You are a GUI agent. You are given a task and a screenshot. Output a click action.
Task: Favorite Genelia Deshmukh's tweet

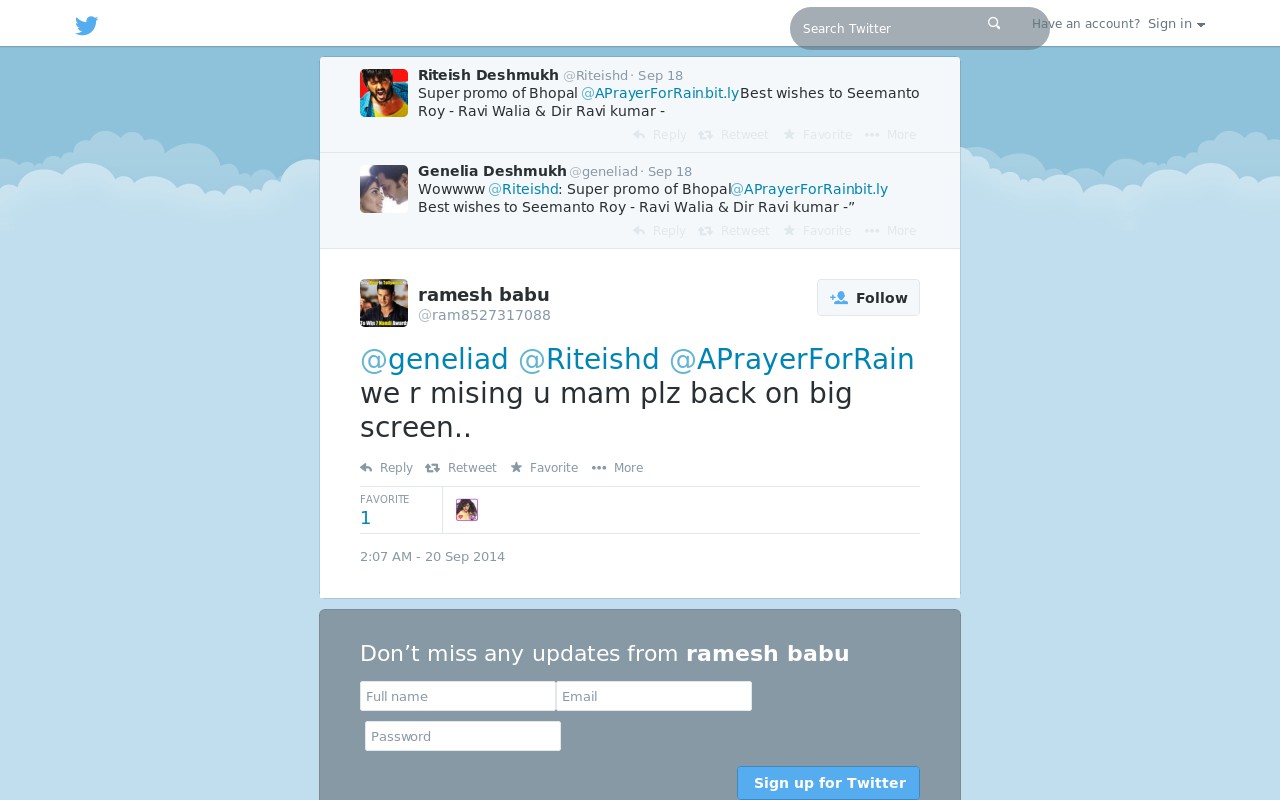(x=817, y=231)
